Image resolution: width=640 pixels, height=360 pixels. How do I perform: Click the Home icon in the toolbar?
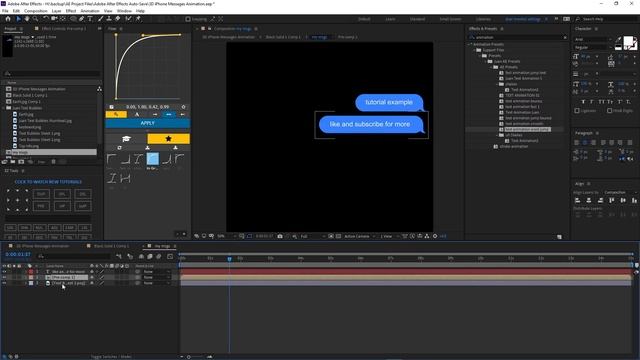(8, 19)
